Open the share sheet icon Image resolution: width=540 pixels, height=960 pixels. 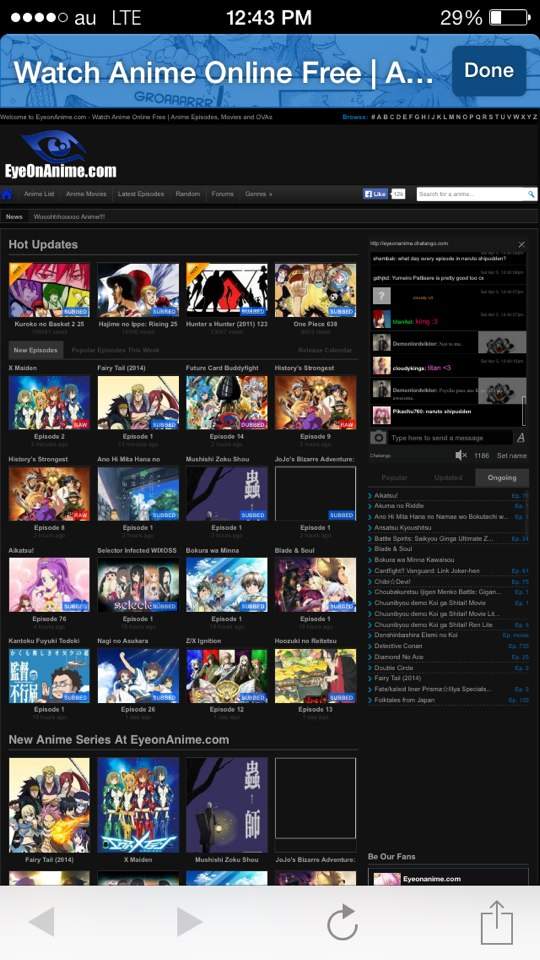point(497,921)
